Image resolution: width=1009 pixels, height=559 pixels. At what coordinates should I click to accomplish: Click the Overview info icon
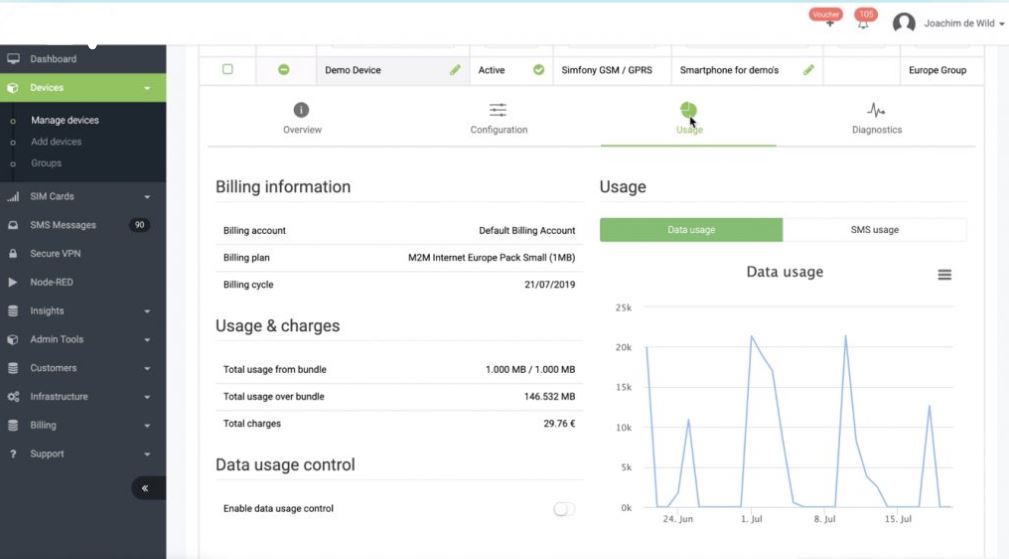click(301, 110)
